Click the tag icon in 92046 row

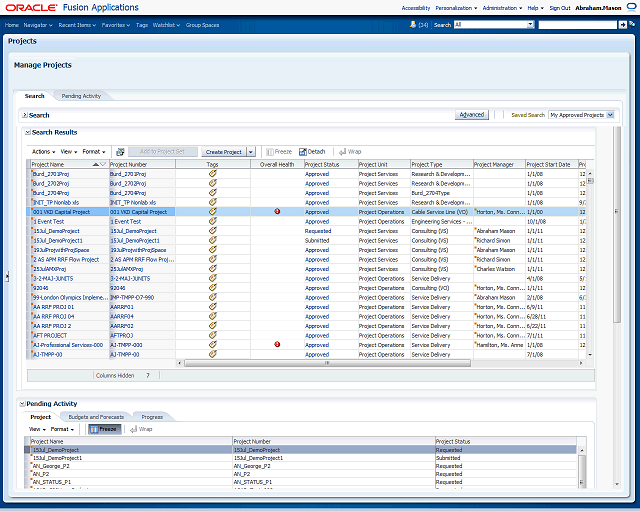pyautogui.click(x=212, y=288)
